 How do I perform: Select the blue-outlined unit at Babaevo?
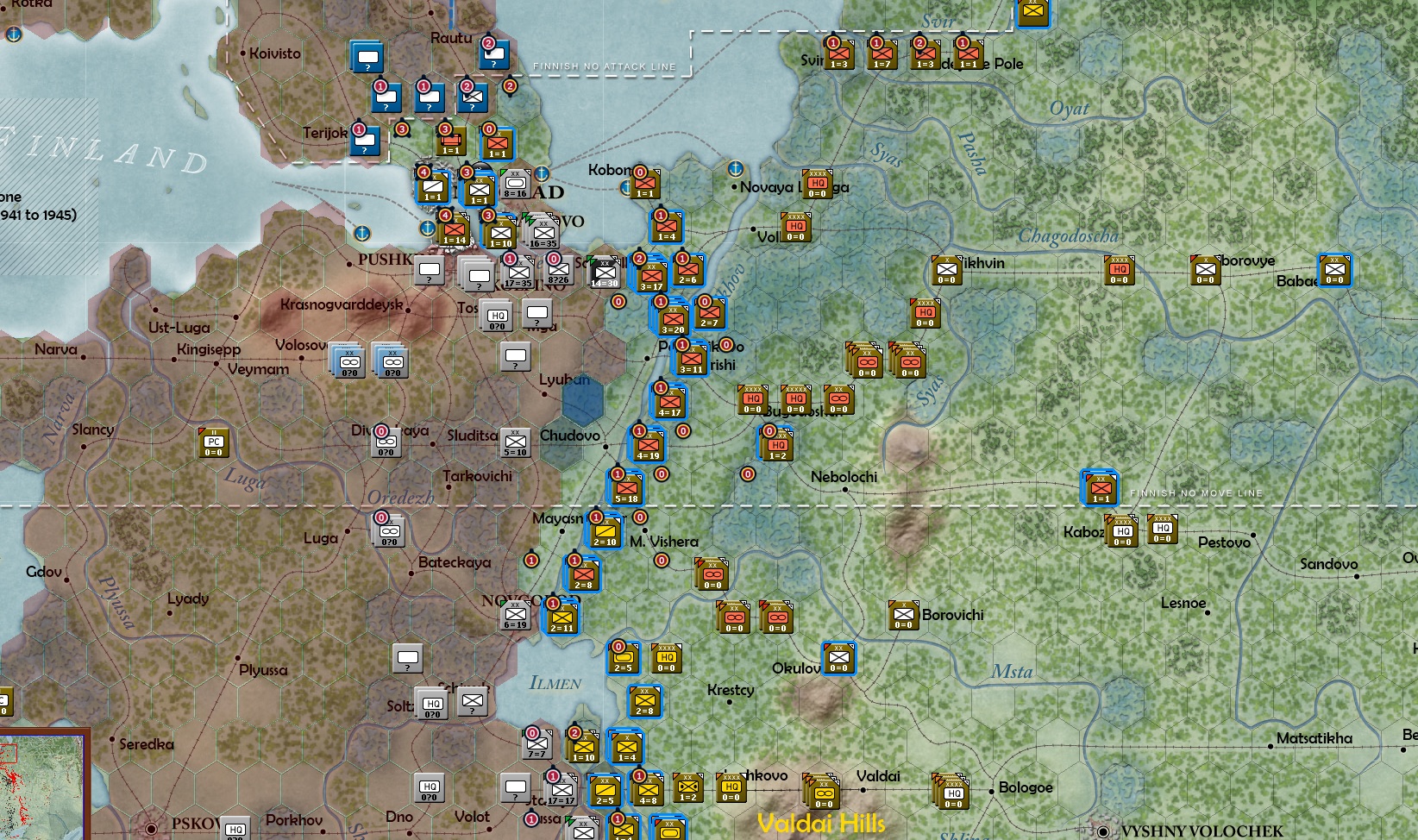tap(1334, 270)
